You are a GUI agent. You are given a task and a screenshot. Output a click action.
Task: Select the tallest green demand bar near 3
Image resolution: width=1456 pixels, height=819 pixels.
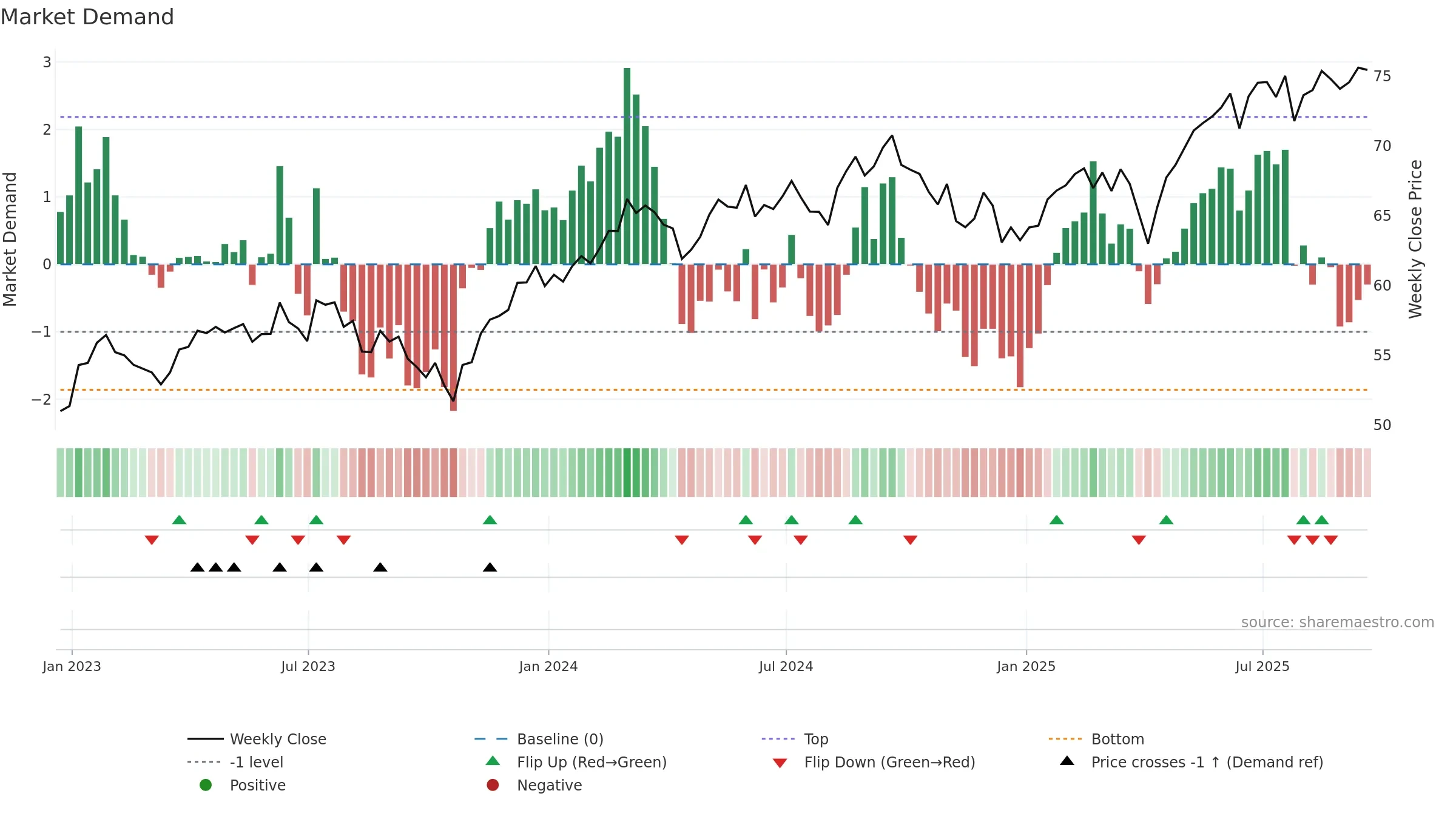point(627,166)
